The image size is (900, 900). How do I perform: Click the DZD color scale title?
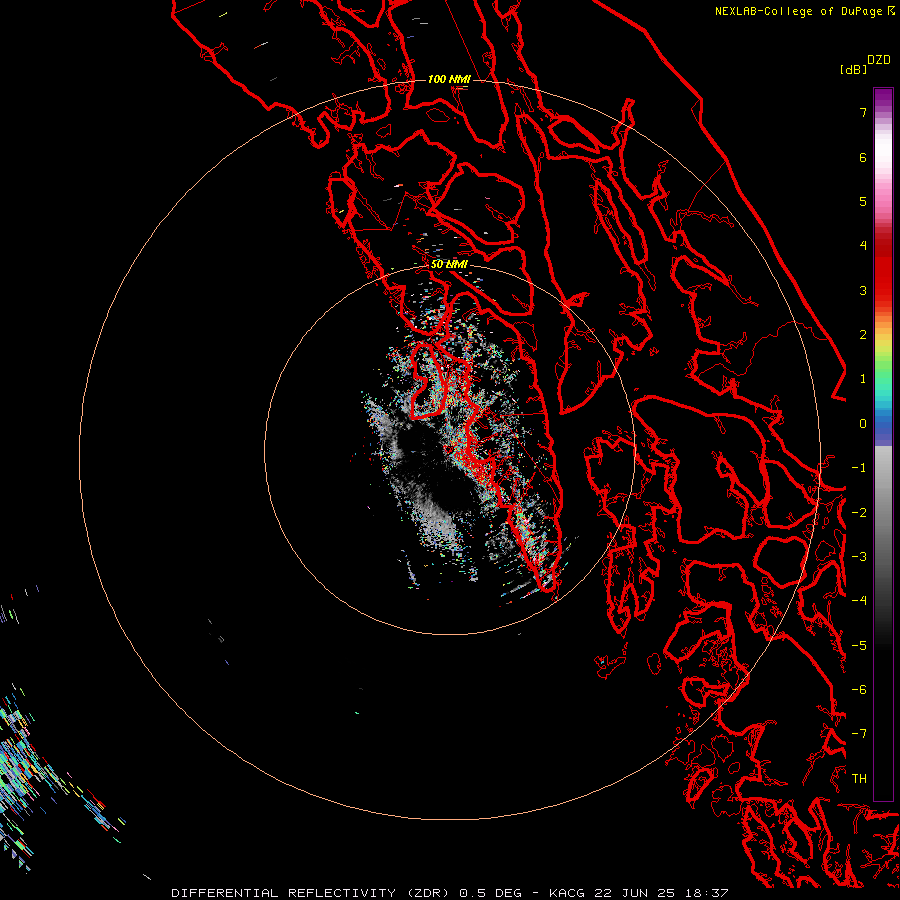tap(879, 60)
